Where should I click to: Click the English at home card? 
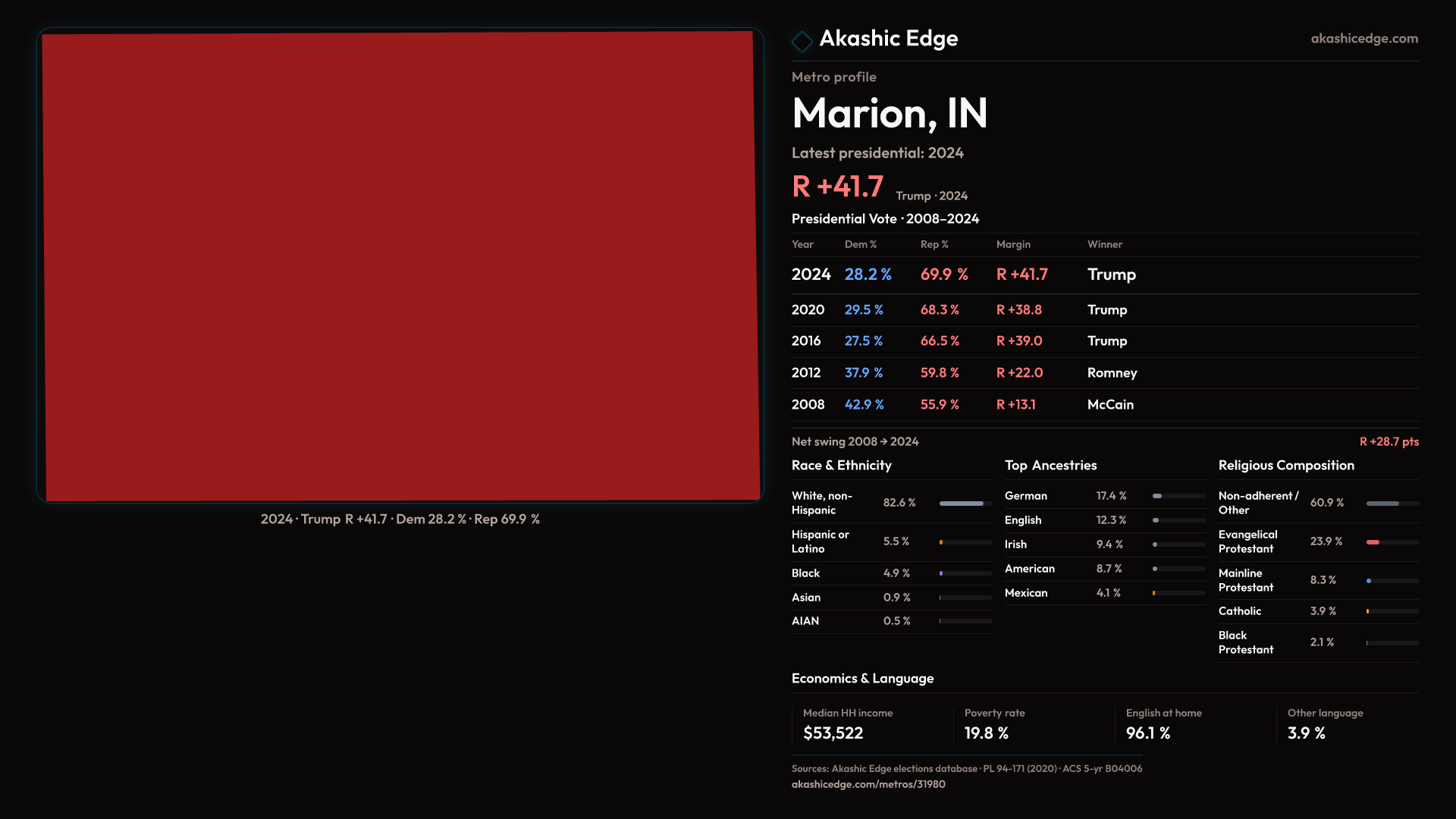1194,724
